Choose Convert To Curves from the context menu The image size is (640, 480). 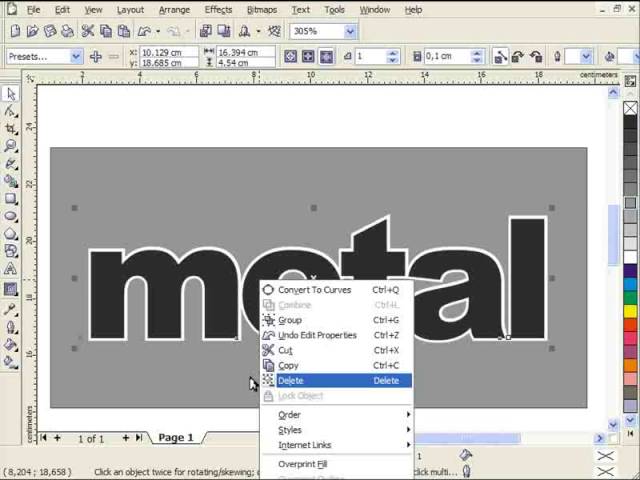tap(314, 290)
